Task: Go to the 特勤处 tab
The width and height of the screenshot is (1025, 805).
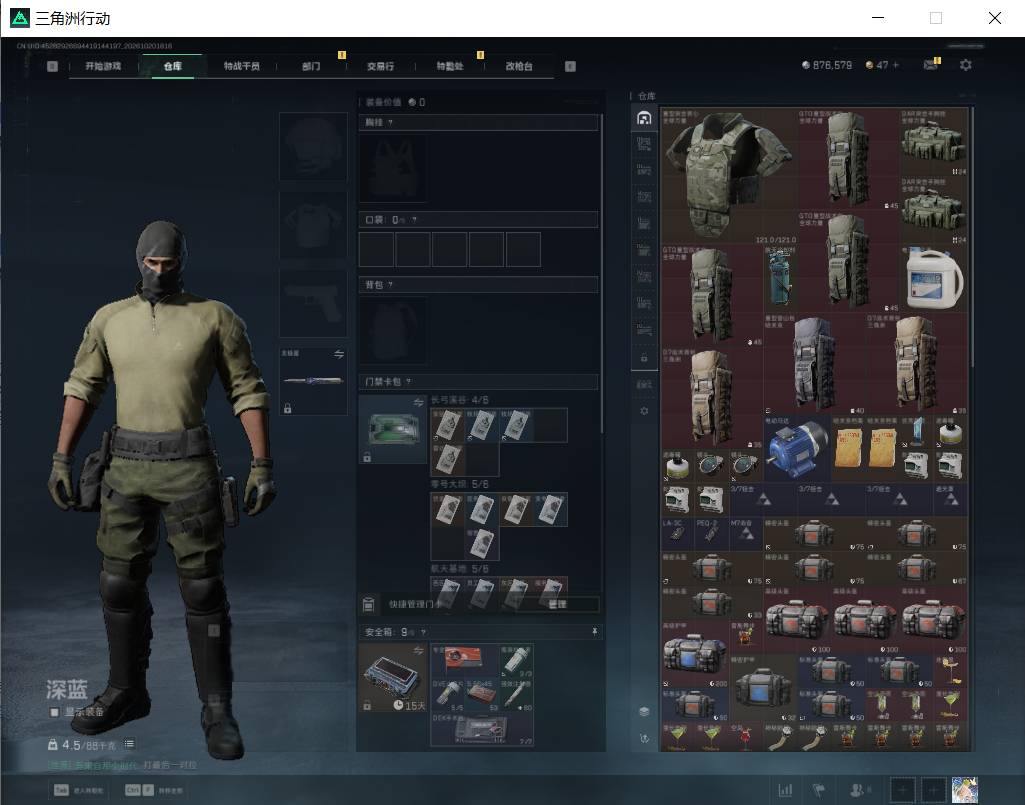Action: tap(450, 66)
